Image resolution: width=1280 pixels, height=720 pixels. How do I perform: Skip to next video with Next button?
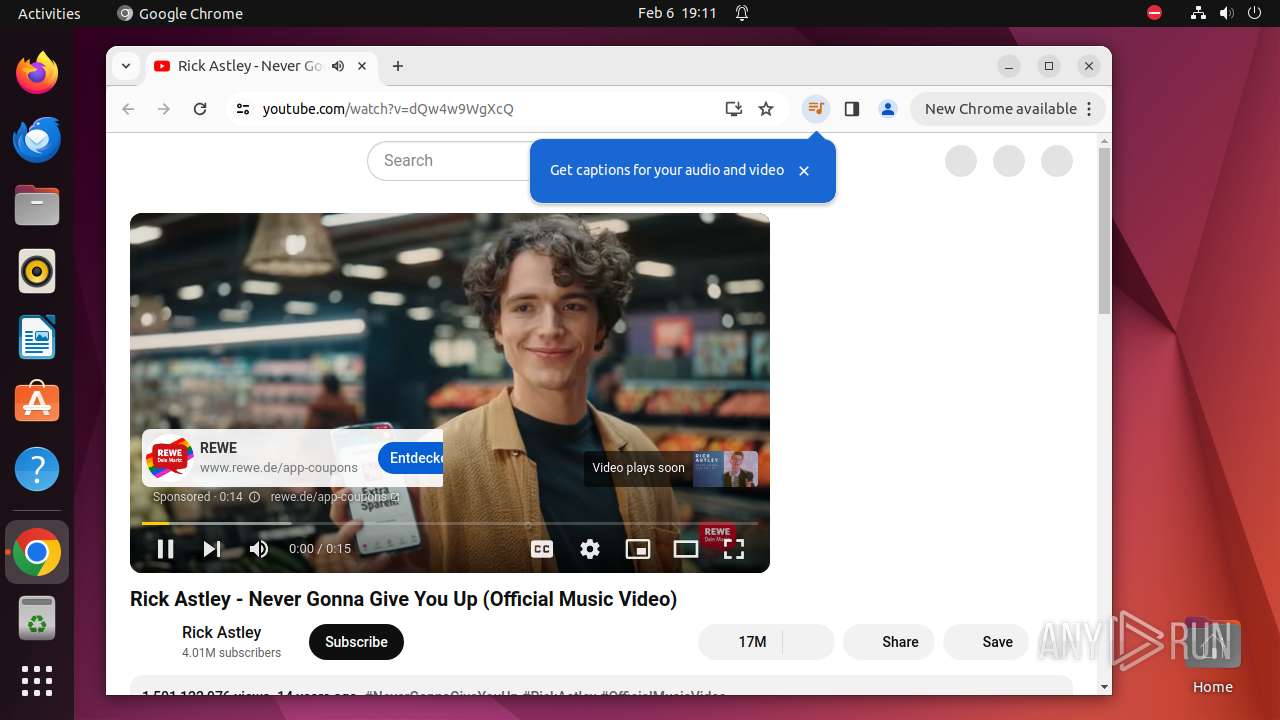point(212,549)
